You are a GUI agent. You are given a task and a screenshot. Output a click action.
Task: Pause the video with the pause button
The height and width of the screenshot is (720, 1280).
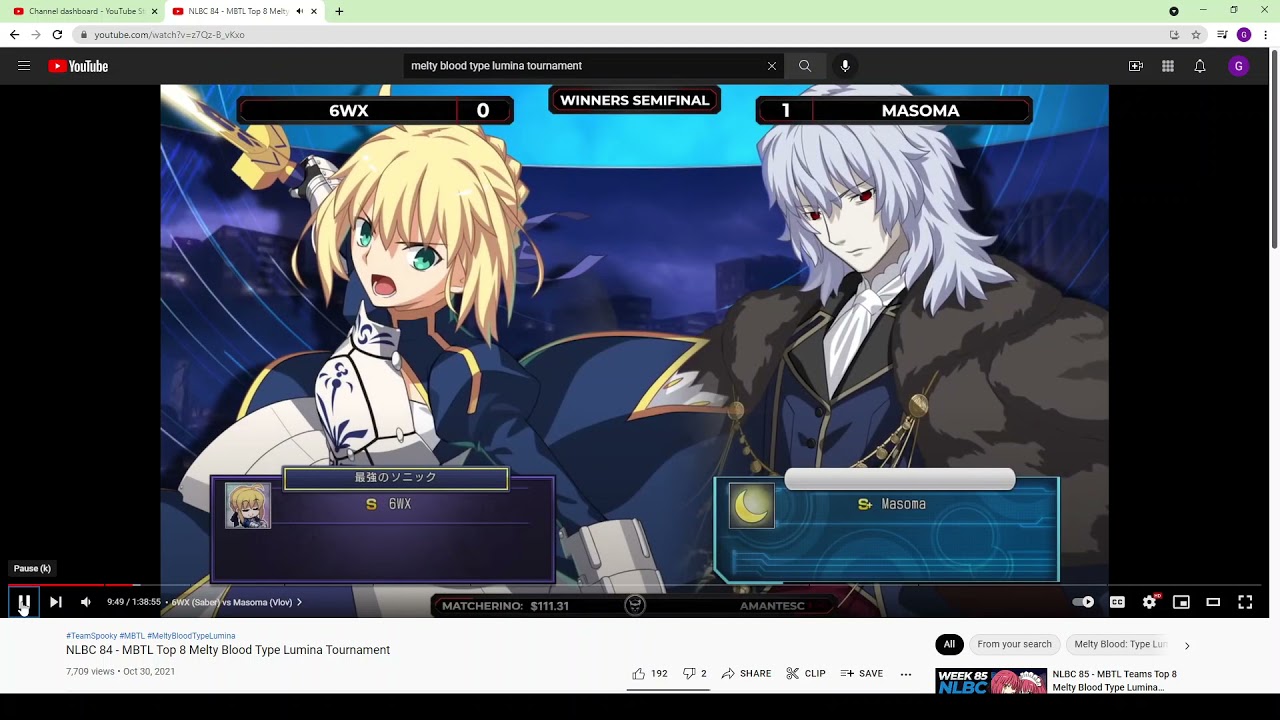(x=24, y=602)
